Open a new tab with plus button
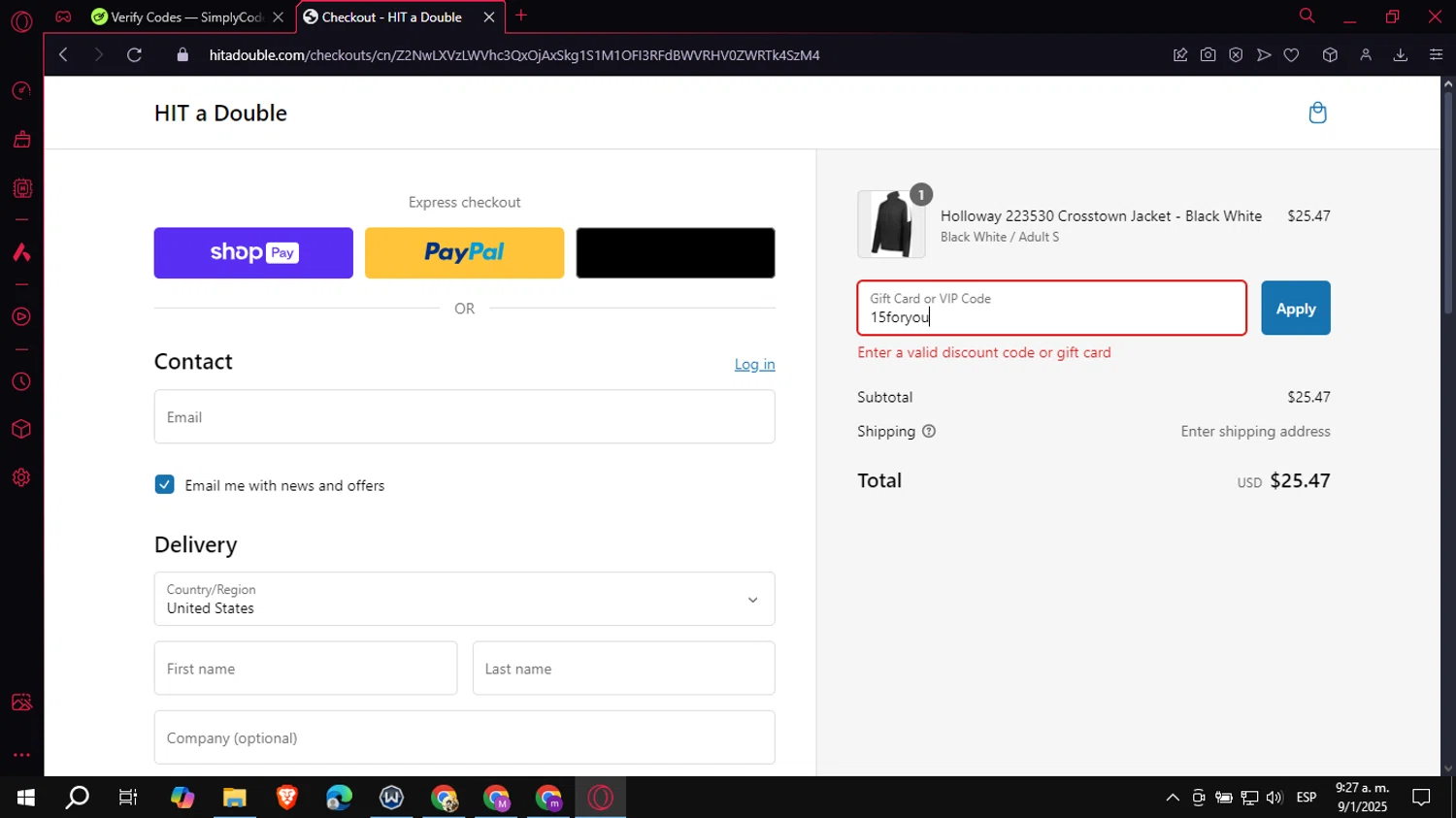The image size is (1456, 818). (521, 16)
